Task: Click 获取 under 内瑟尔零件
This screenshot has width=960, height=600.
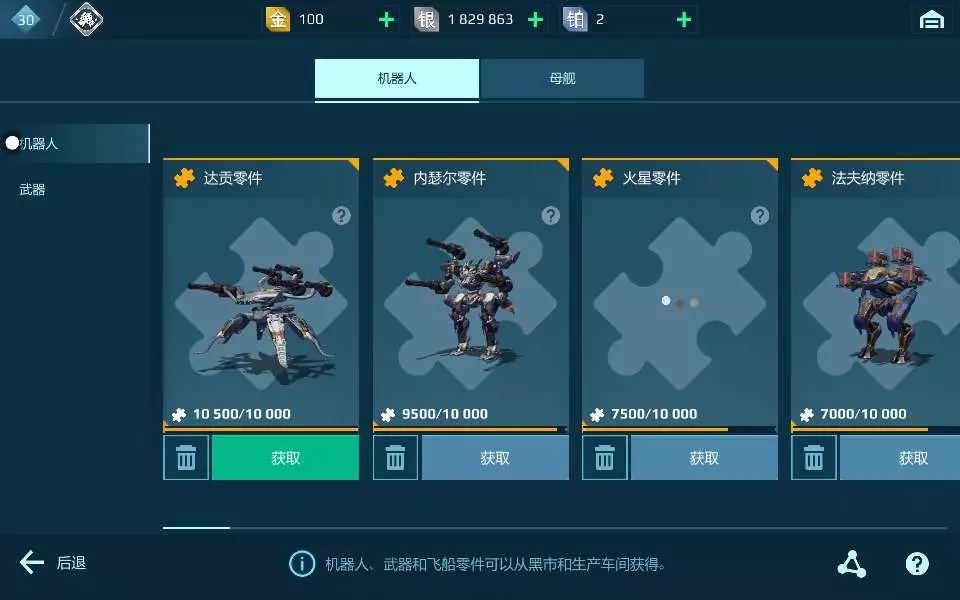Action: (x=495, y=457)
